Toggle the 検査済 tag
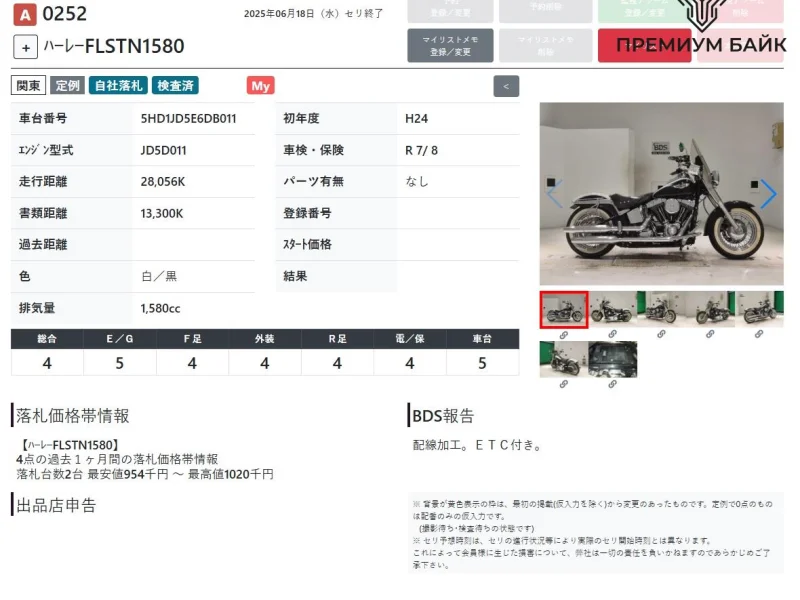This screenshot has height=600, width=800. tap(176, 86)
